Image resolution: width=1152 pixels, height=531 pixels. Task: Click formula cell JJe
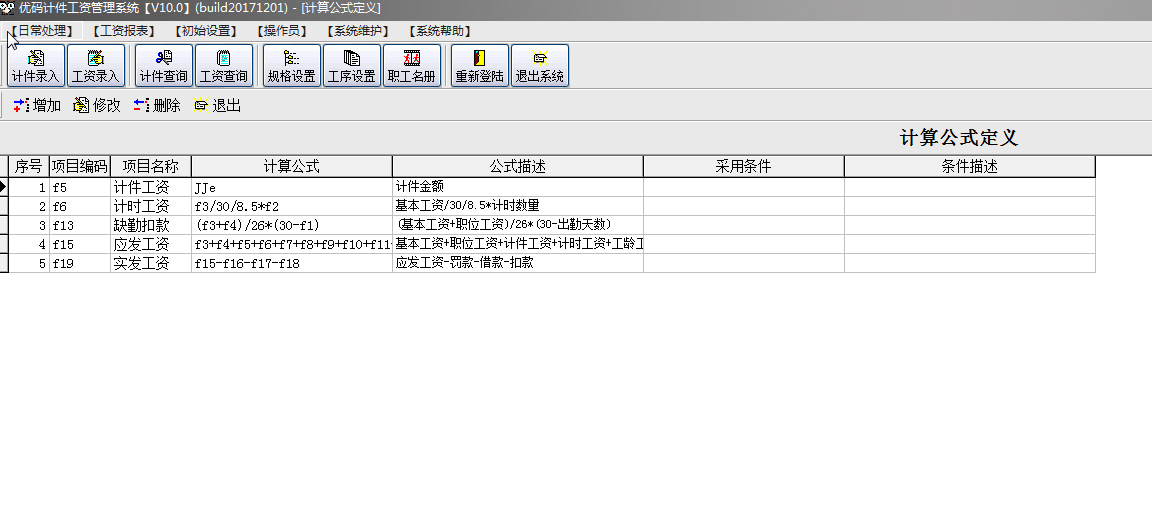[x=292, y=187]
